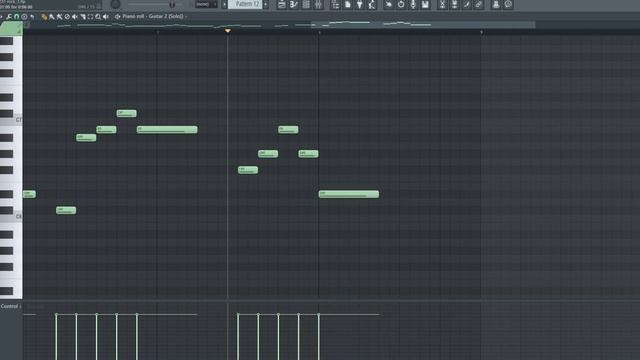Select the F#6 note after the playhead
Image resolution: width=640 pixels, height=360 pixels.
pos(248,170)
